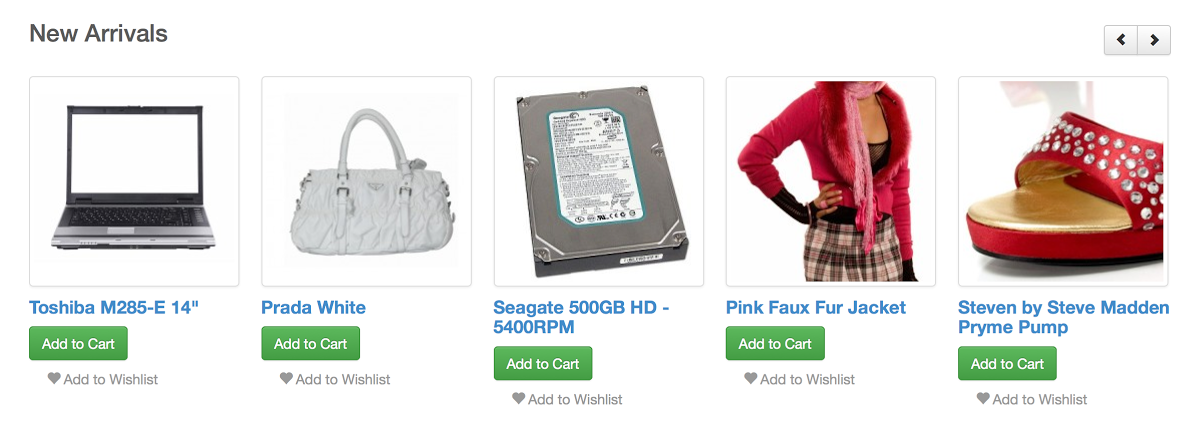Viewport: 1198px width, 438px height.
Task: Click the red rhinestone pump shoe image
Action: (1064, 181)
